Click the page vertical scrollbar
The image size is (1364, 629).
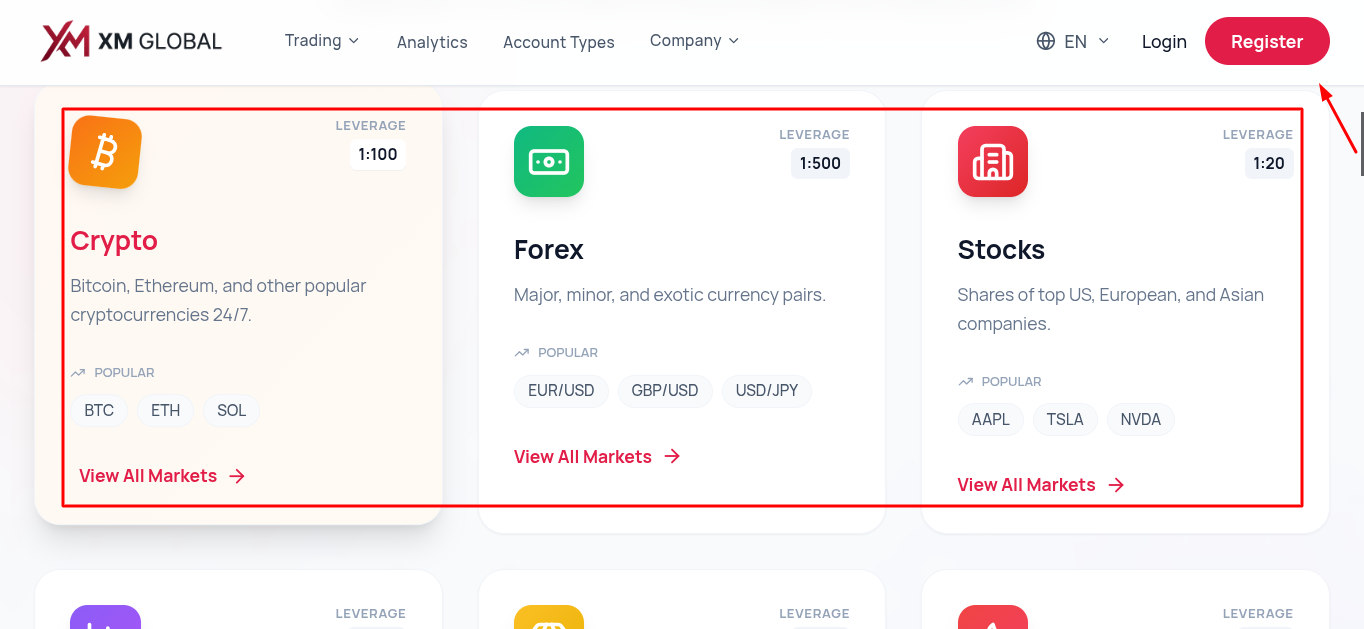point(1361,145)
